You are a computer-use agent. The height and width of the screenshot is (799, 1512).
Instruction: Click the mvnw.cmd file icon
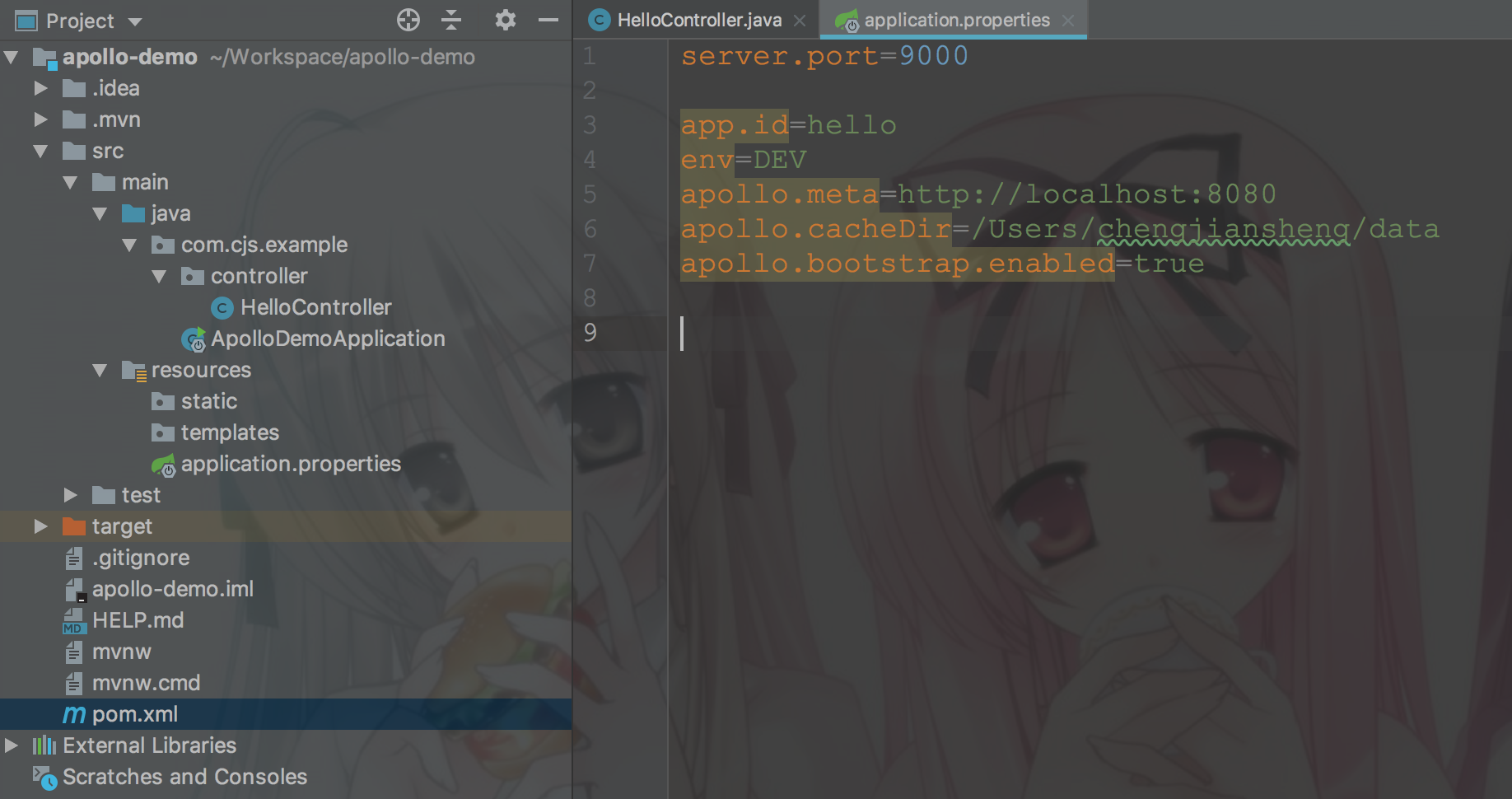click(x=74, y=684)
